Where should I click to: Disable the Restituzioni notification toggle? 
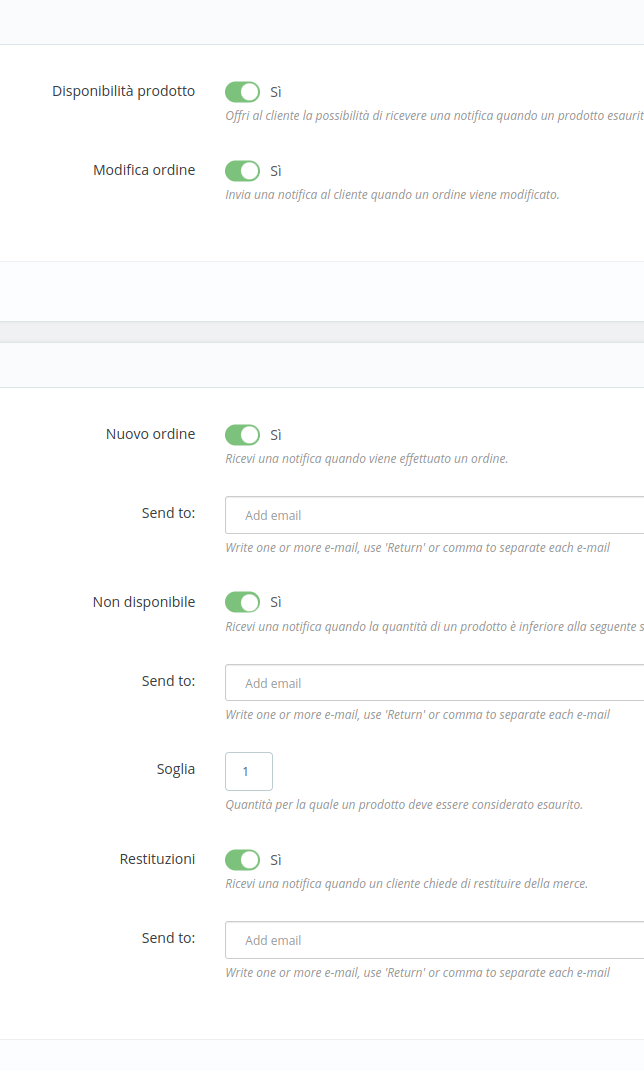(x=242, y=859)
